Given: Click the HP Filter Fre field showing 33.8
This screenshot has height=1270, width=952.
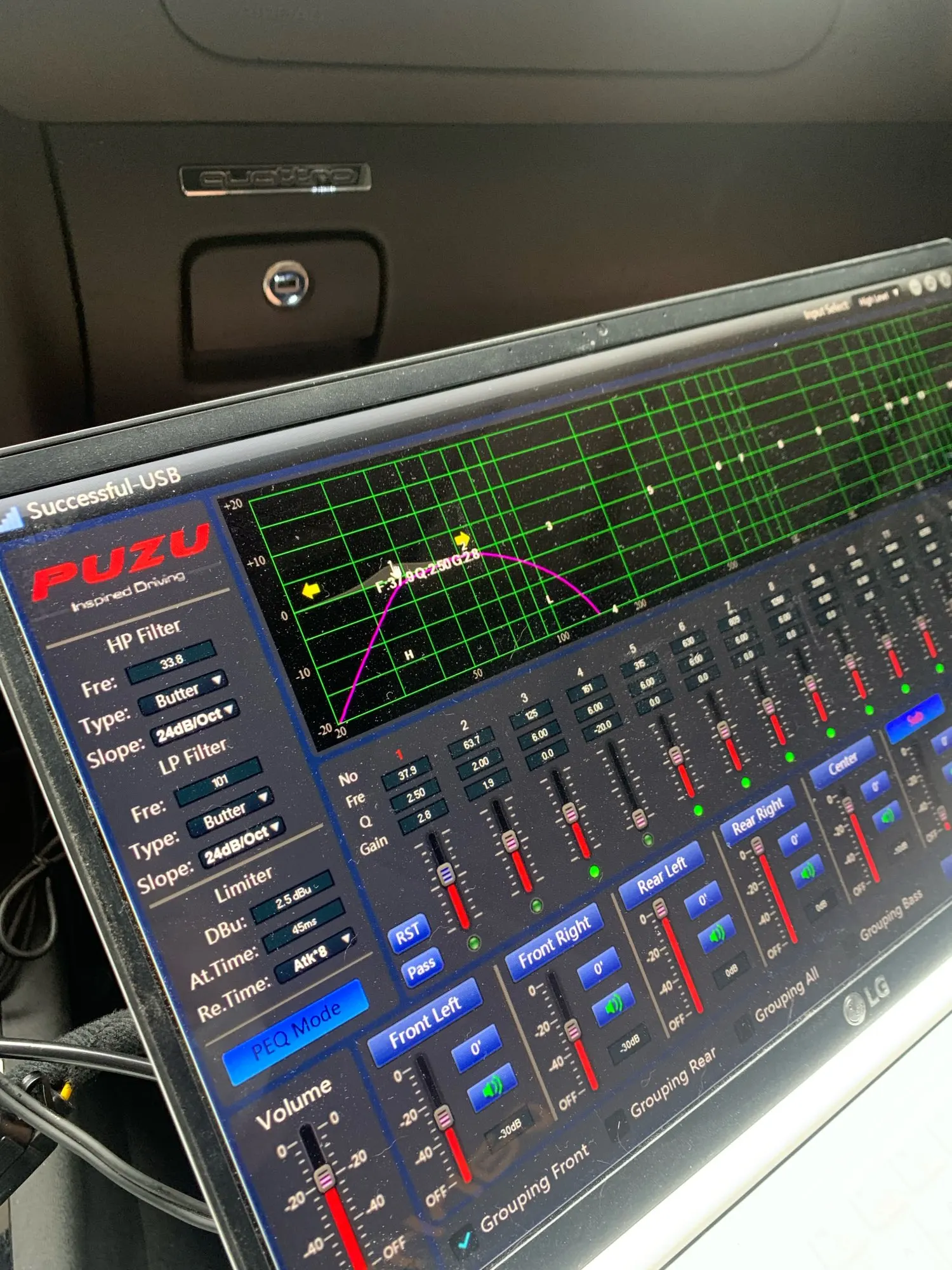Looking at the screenshot, I should 171,662.
